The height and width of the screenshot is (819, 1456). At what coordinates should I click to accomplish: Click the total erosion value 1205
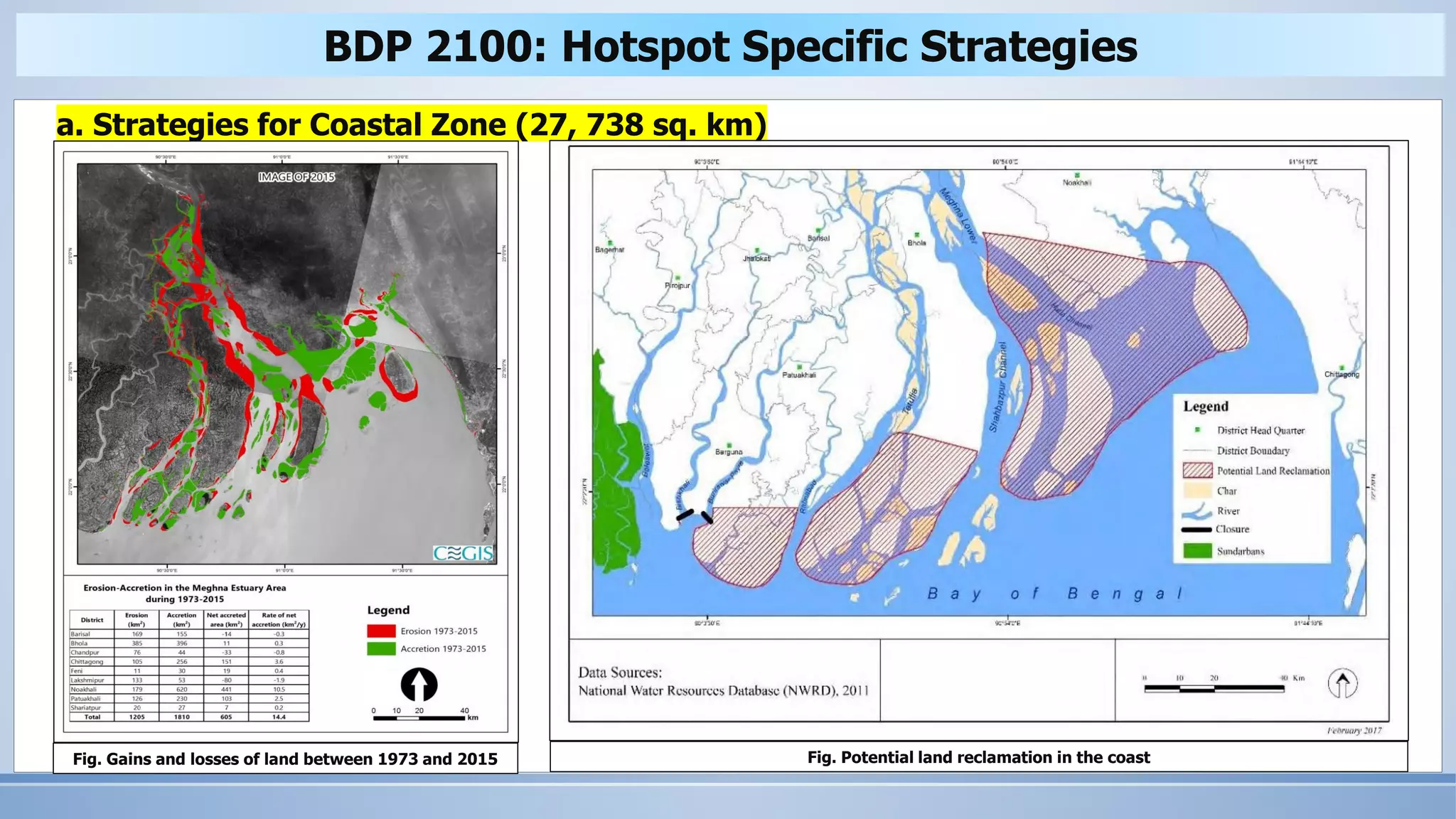coord(136,717)
